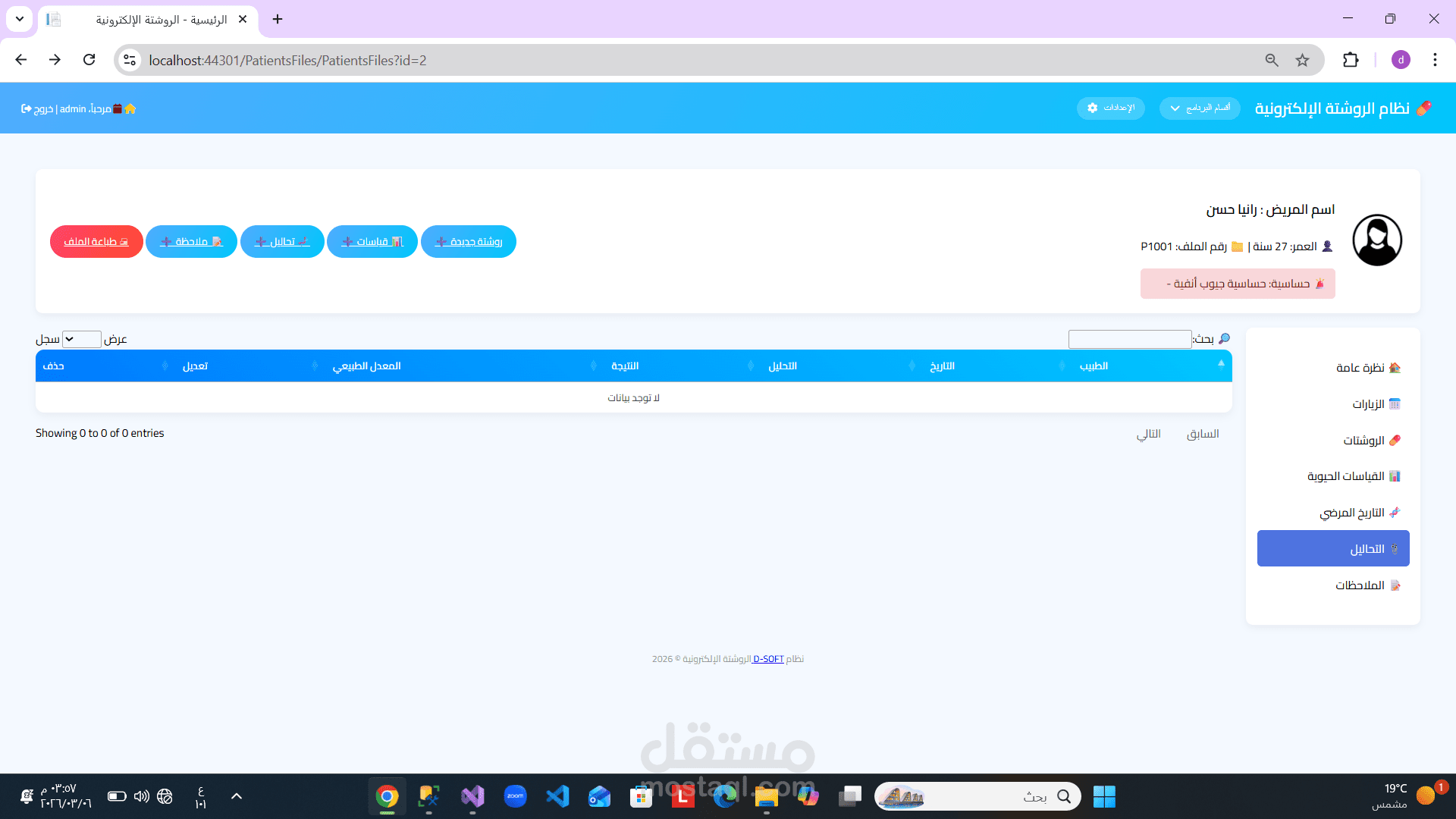Screen dimensions: 1456x819
Task: Click the روشتة جديدة new prescription button
Action: point(469,241)
